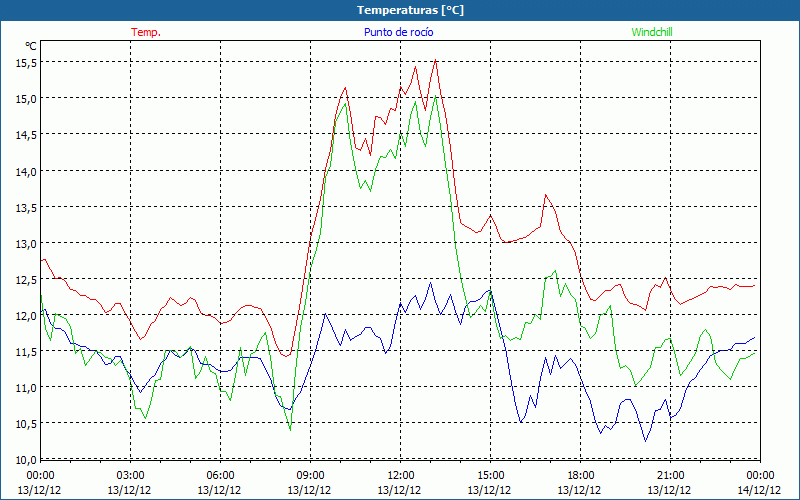This screenshot has height=500, width=800.
Task: Select the green Windchill legend label
Action: tap(652, 32)
